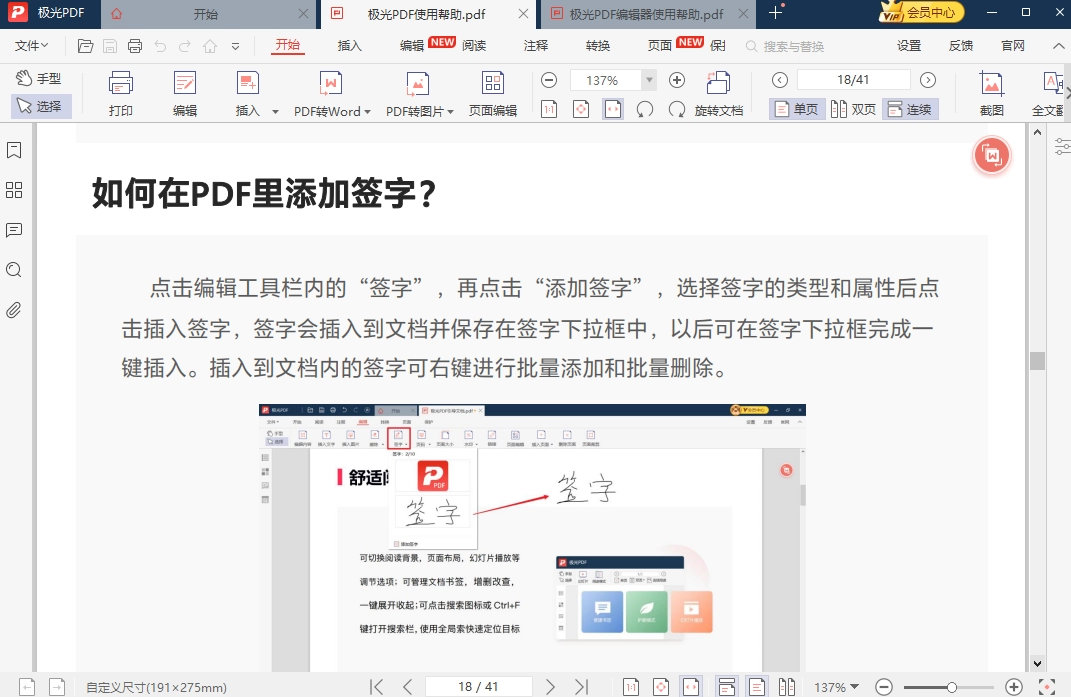1071x697 pixels.
Task: Enter full screen from status bar
Action: 1046,687
